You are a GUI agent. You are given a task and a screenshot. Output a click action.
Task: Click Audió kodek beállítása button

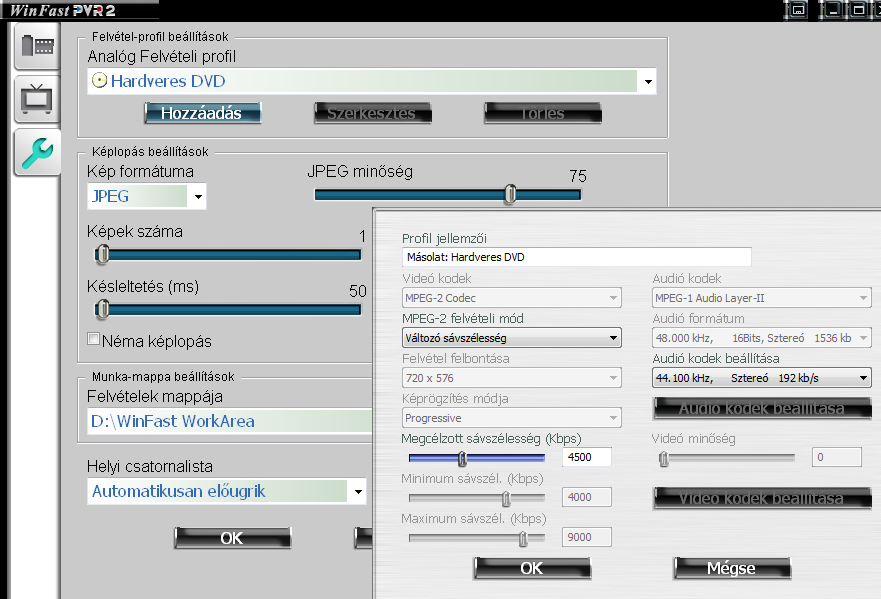tap(762, 409)
